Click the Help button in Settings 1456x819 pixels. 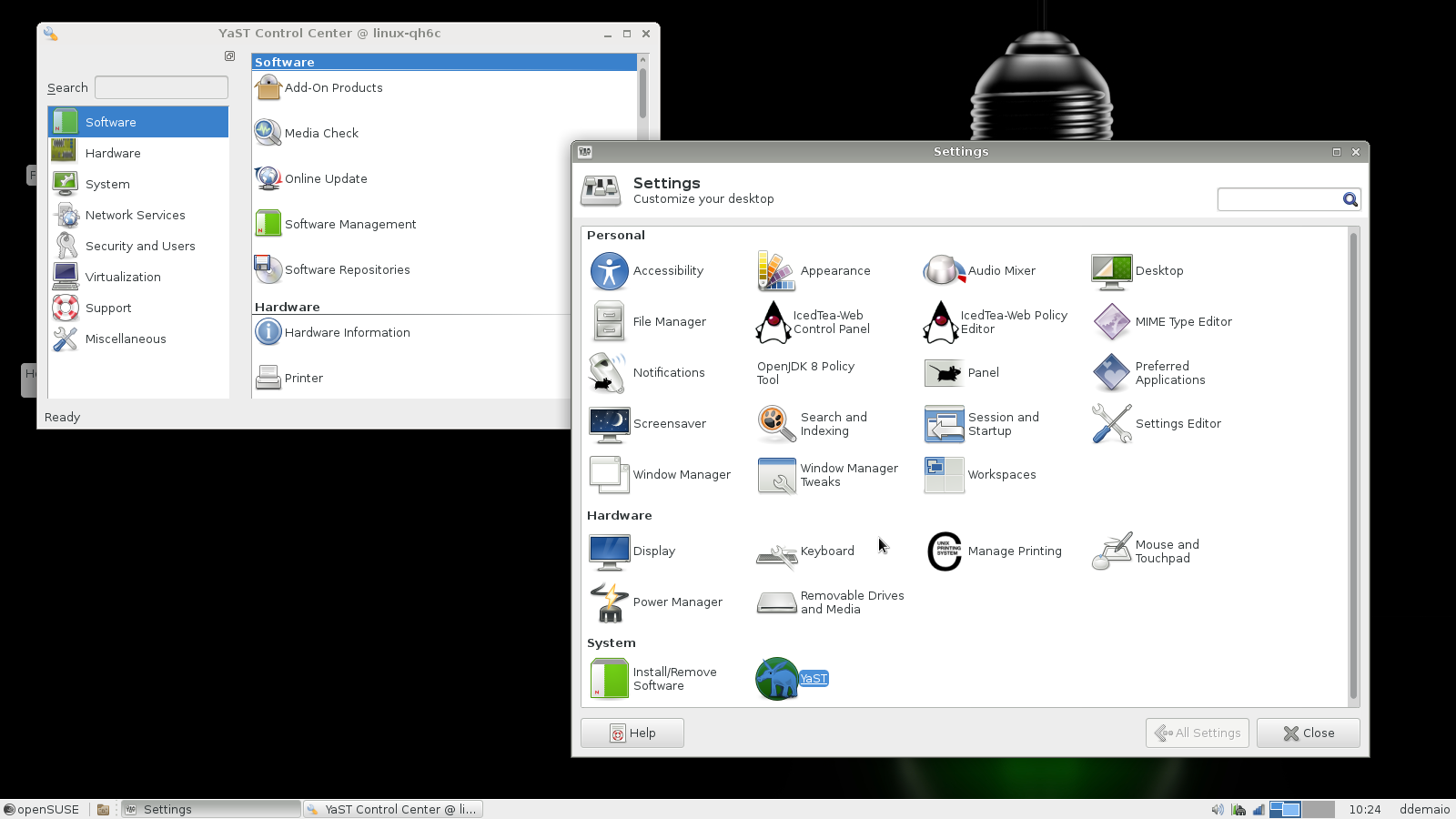(632, 733)
